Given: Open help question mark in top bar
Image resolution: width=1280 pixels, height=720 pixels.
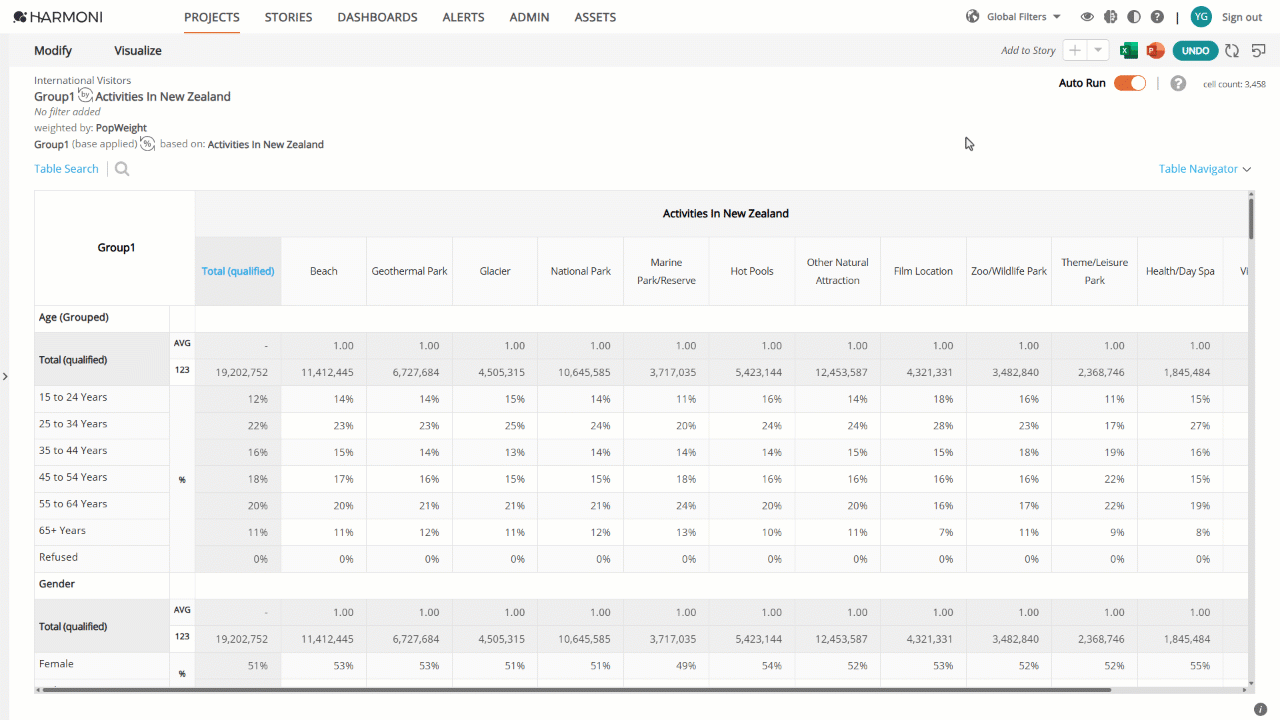Looking at the screenshot, I should pos(1157,17).
